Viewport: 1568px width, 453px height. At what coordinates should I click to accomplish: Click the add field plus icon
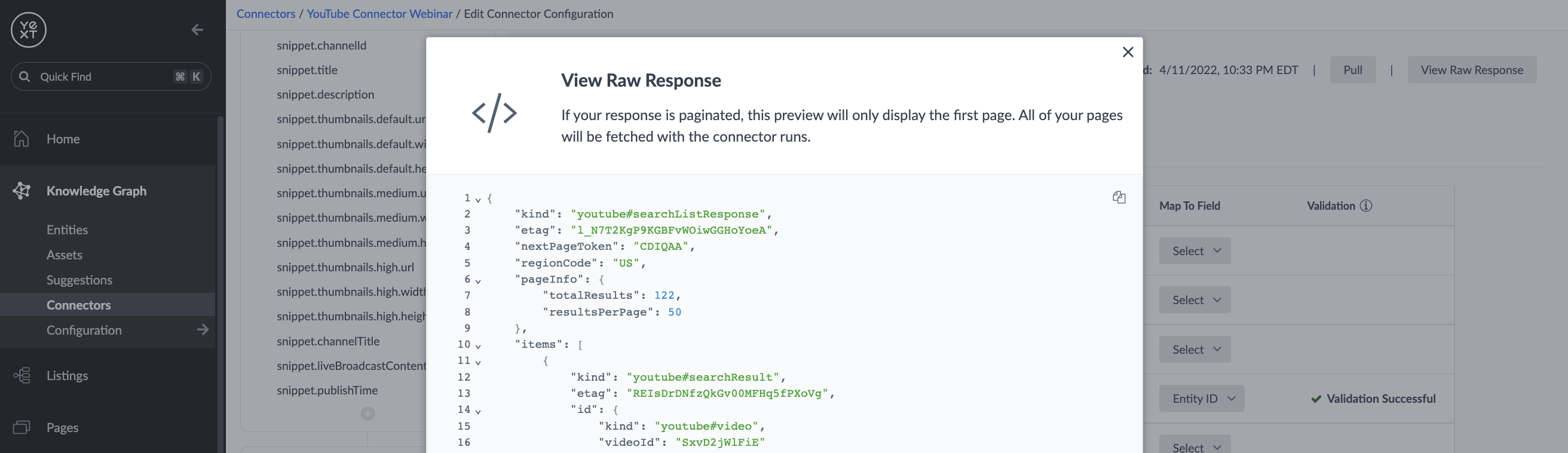pyautogui.click(x=367, y=414)
